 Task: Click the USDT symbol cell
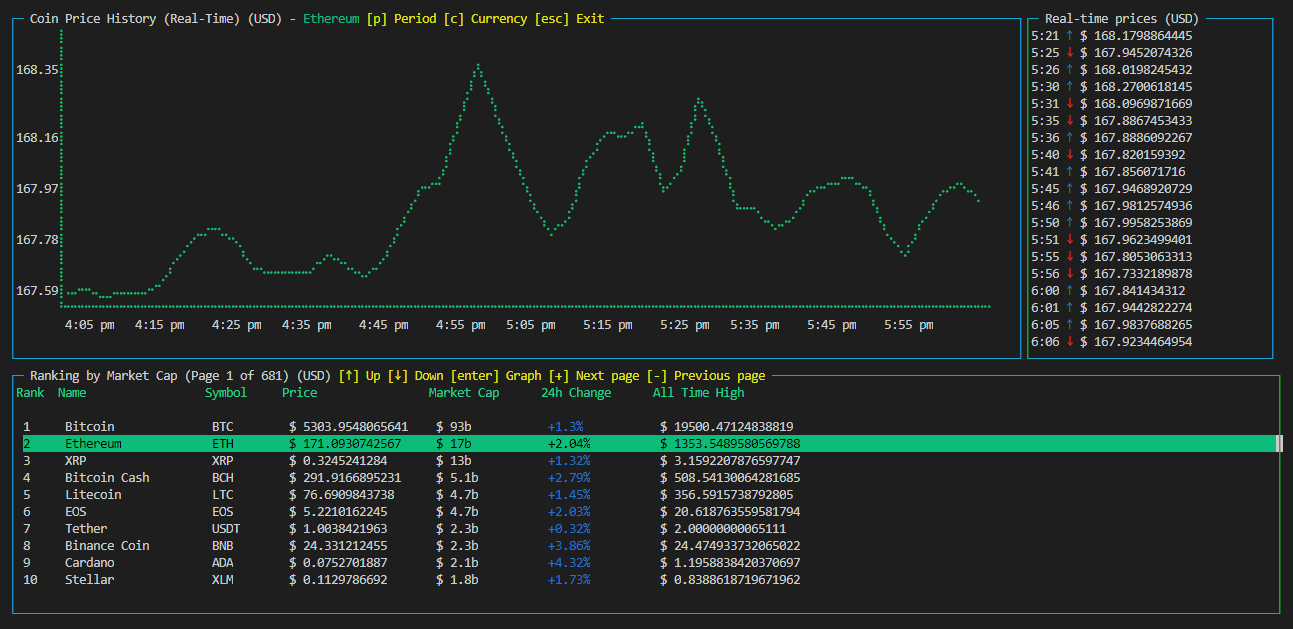click(226, 529)
